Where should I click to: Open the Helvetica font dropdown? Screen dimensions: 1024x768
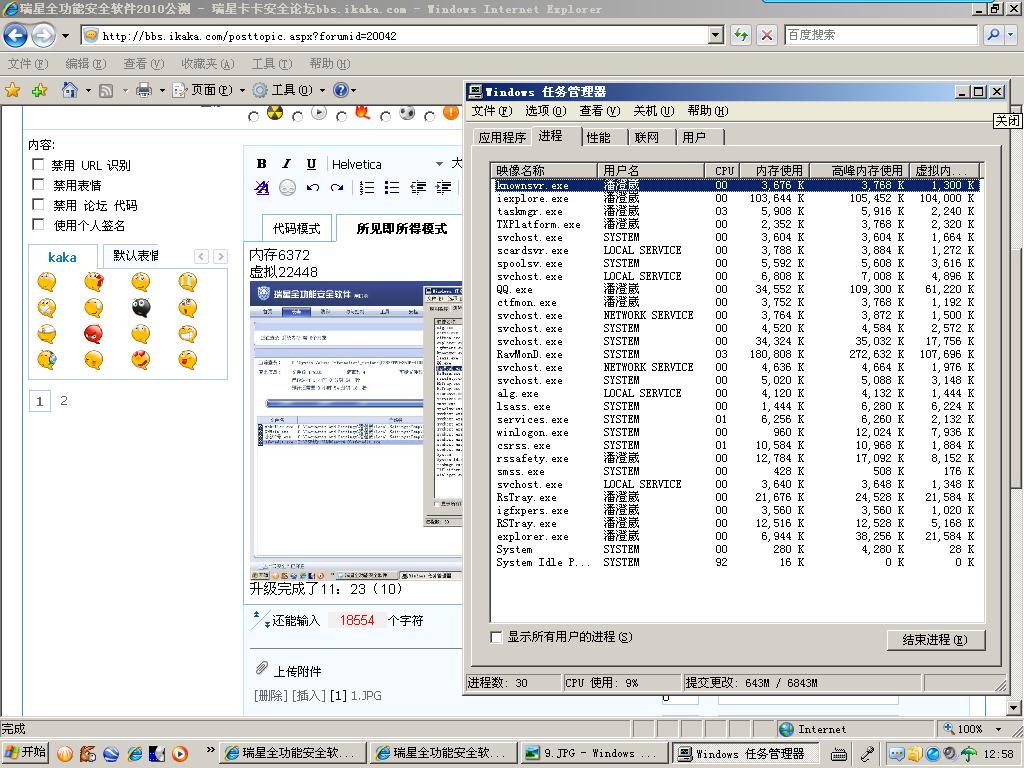[x=438, y=164]
